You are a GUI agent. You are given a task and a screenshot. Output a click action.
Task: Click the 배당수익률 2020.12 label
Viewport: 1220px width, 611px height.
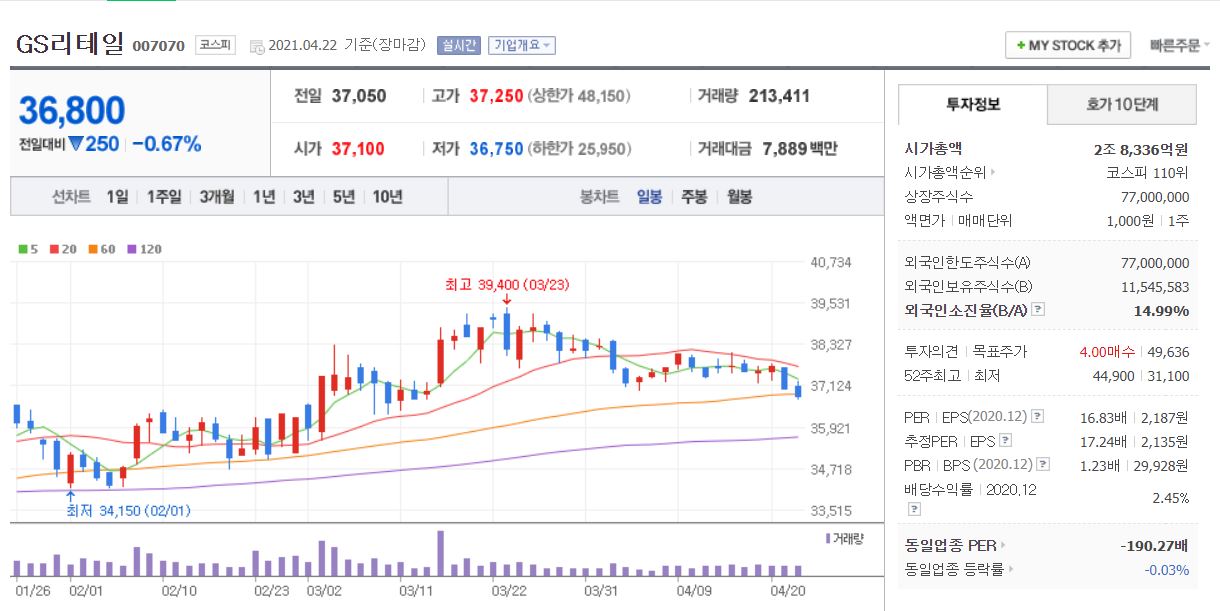tap(970, 489)
